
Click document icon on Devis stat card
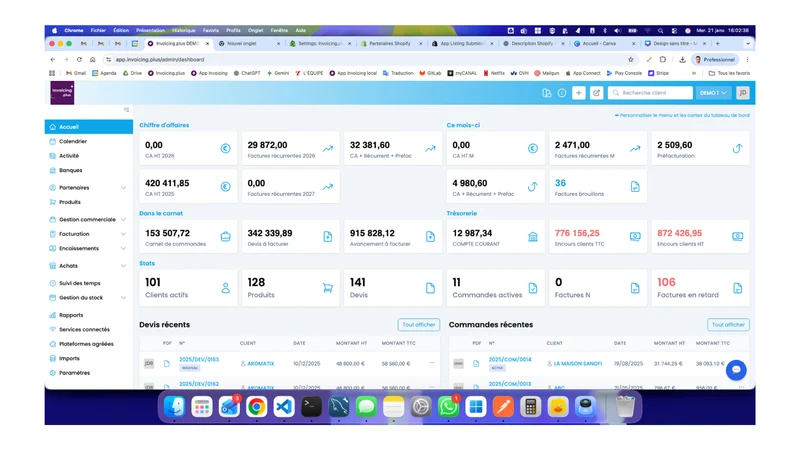pyautogui.click(x=431, y=288)
